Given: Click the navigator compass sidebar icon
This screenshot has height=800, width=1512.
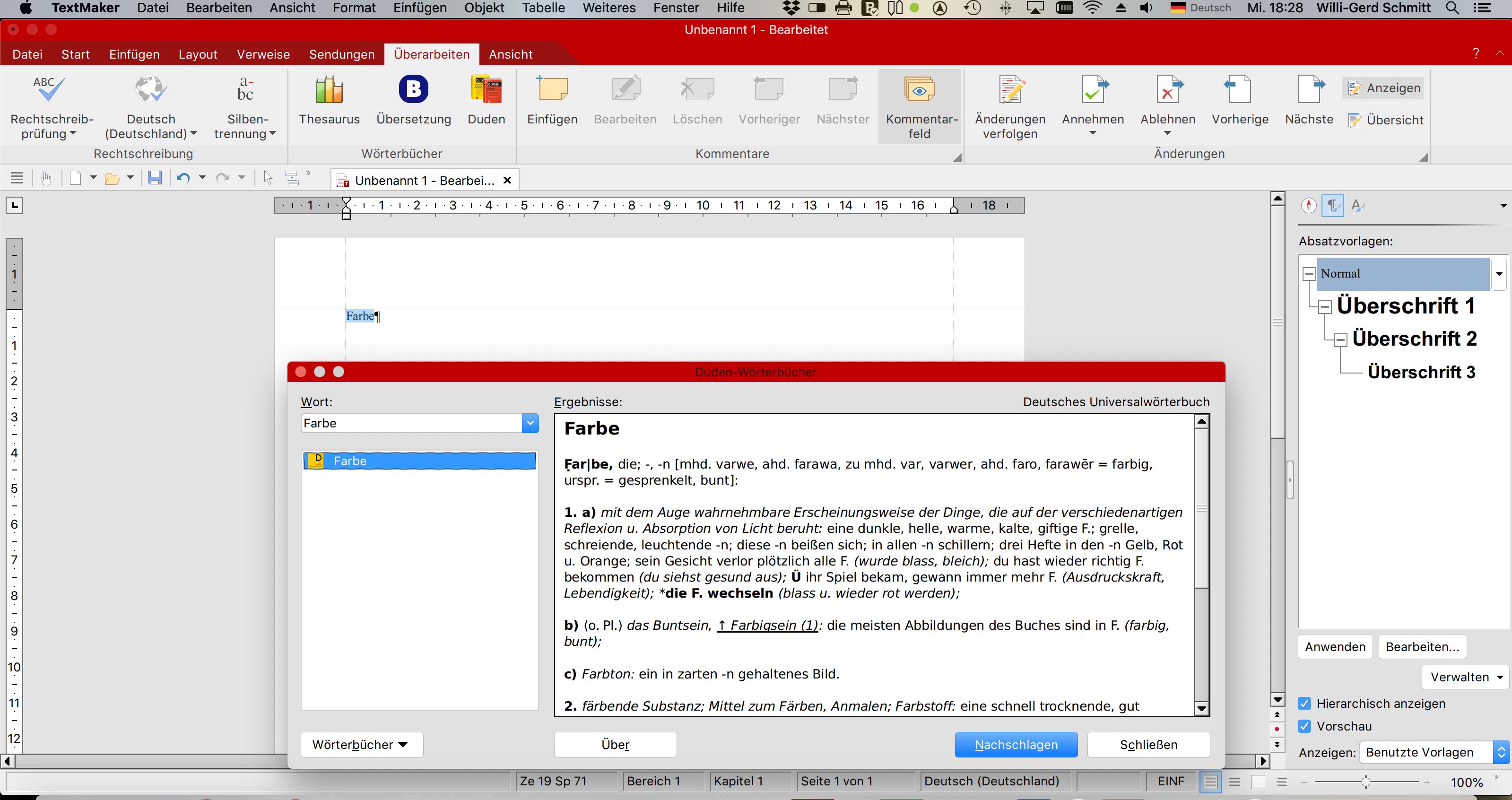Looking at the screenshot, I should coord(1308,205).
